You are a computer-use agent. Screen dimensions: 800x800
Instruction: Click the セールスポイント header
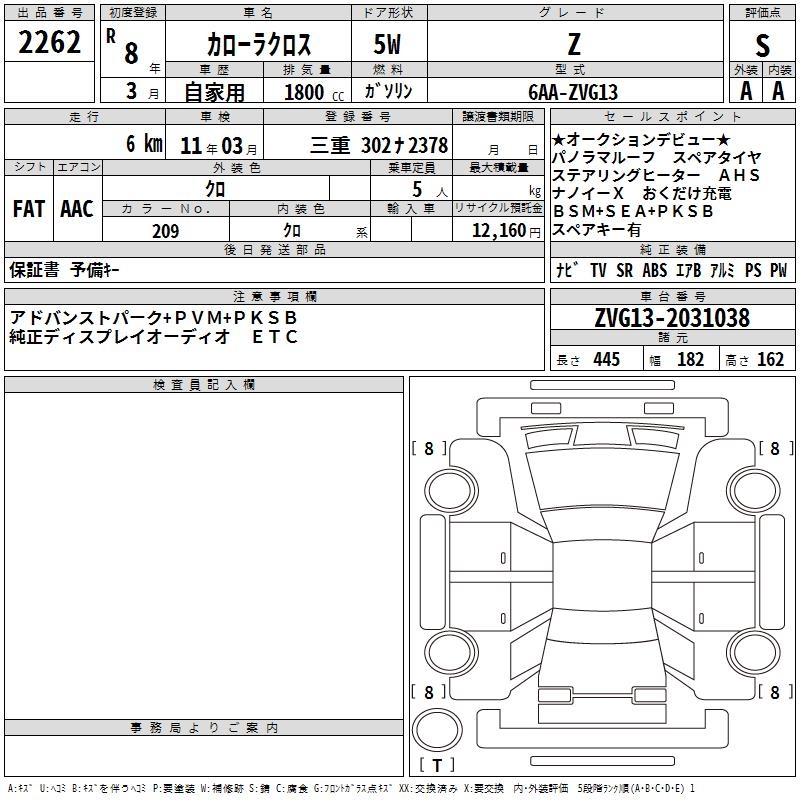[x=672, y=117]
